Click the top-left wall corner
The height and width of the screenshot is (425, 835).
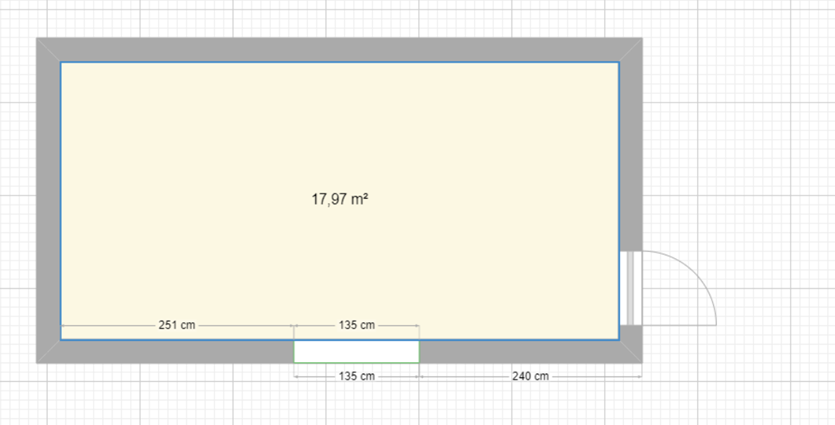(48, 50)
